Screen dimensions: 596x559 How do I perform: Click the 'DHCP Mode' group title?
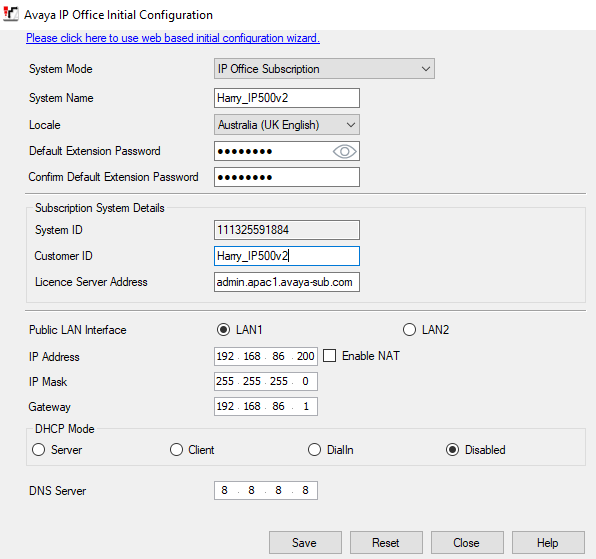click(65, 429)
